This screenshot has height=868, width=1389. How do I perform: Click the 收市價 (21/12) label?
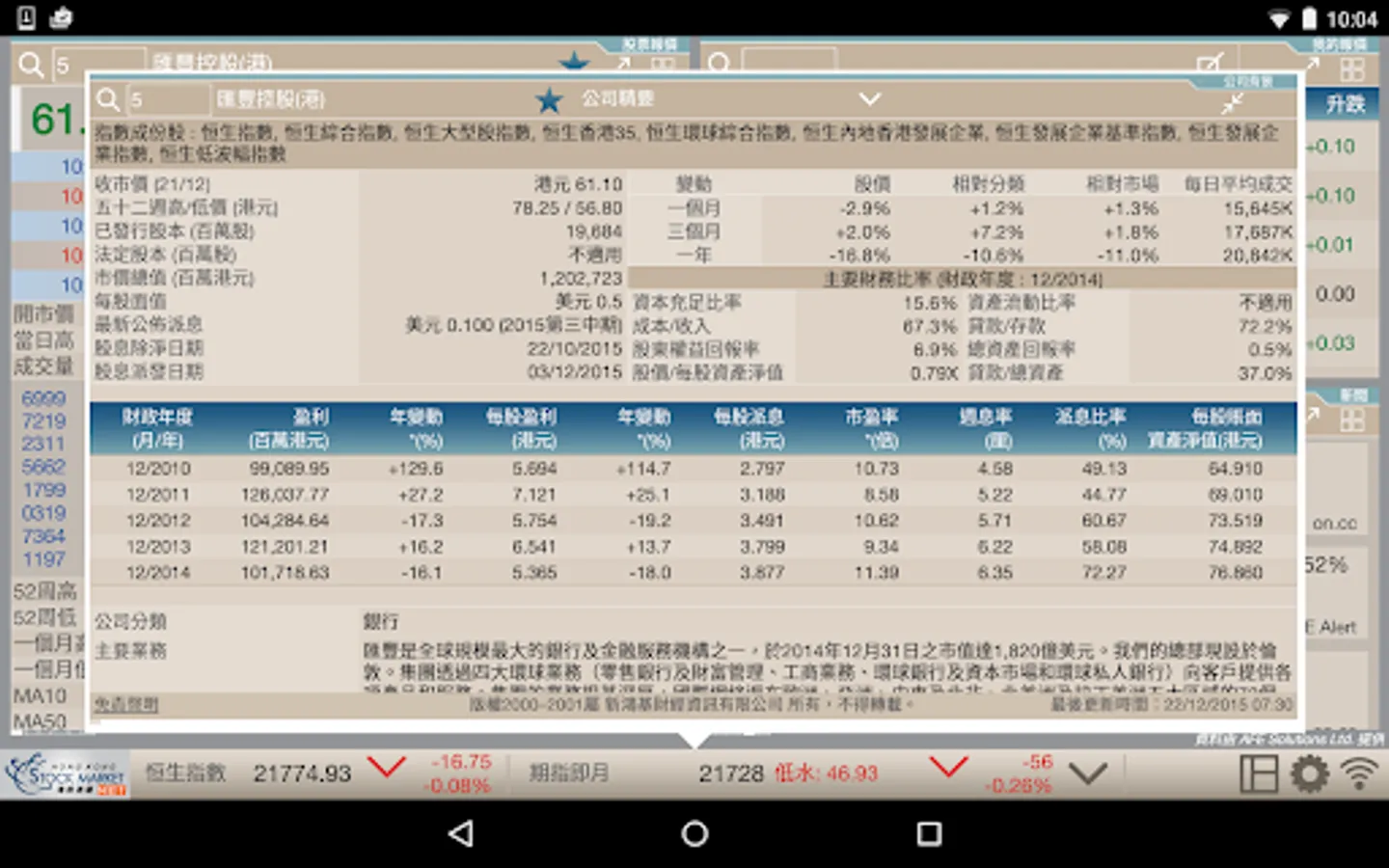[x=152, y=184]
